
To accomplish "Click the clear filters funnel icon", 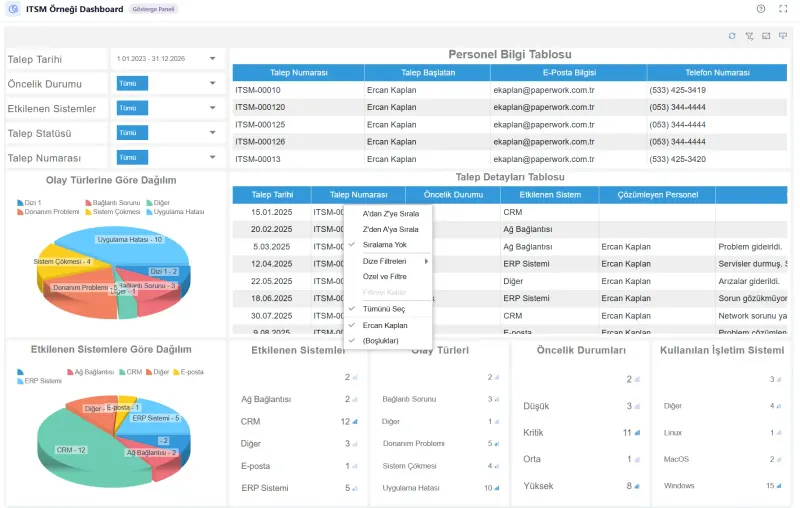I will (749, 36).
